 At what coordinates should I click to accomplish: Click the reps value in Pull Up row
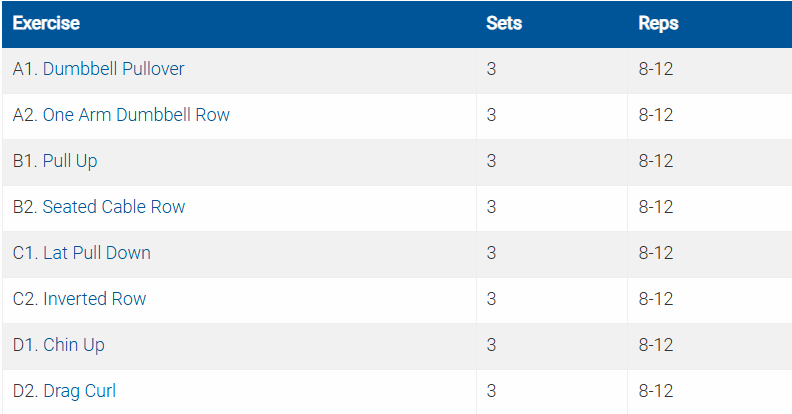point(656,161)
